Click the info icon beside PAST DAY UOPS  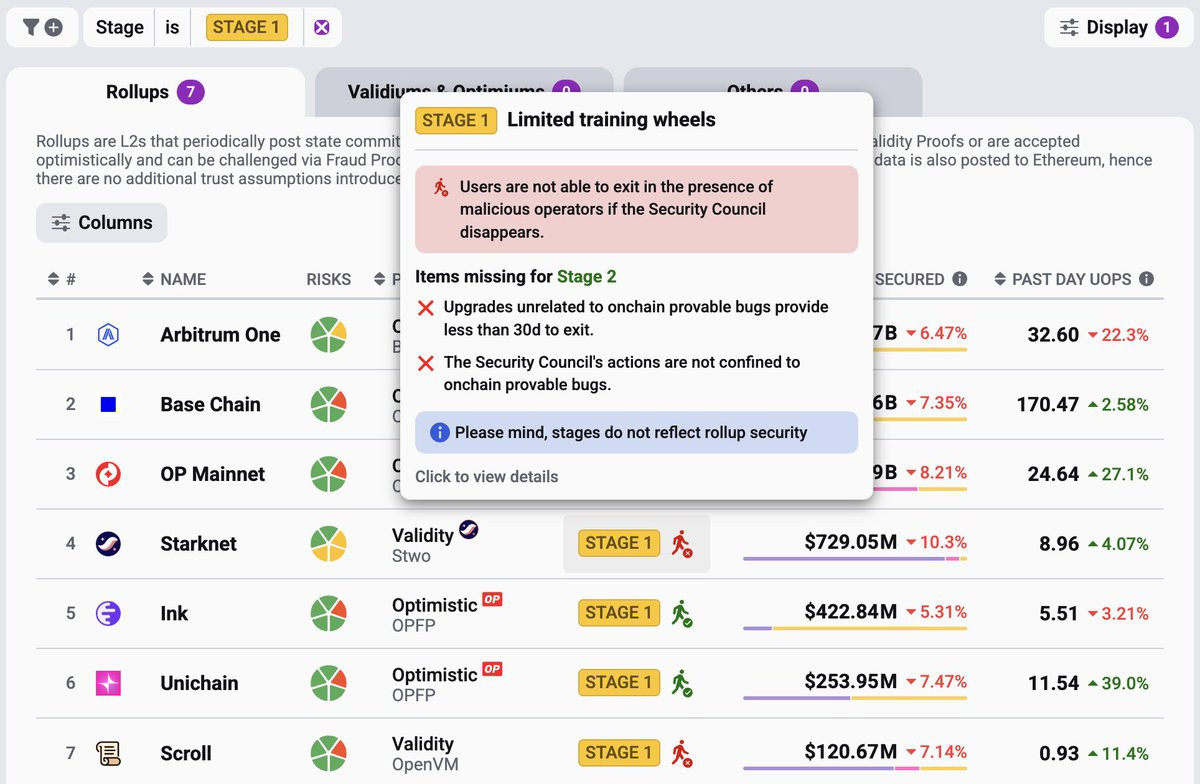pyautogui.click(x=1147, y=279)
